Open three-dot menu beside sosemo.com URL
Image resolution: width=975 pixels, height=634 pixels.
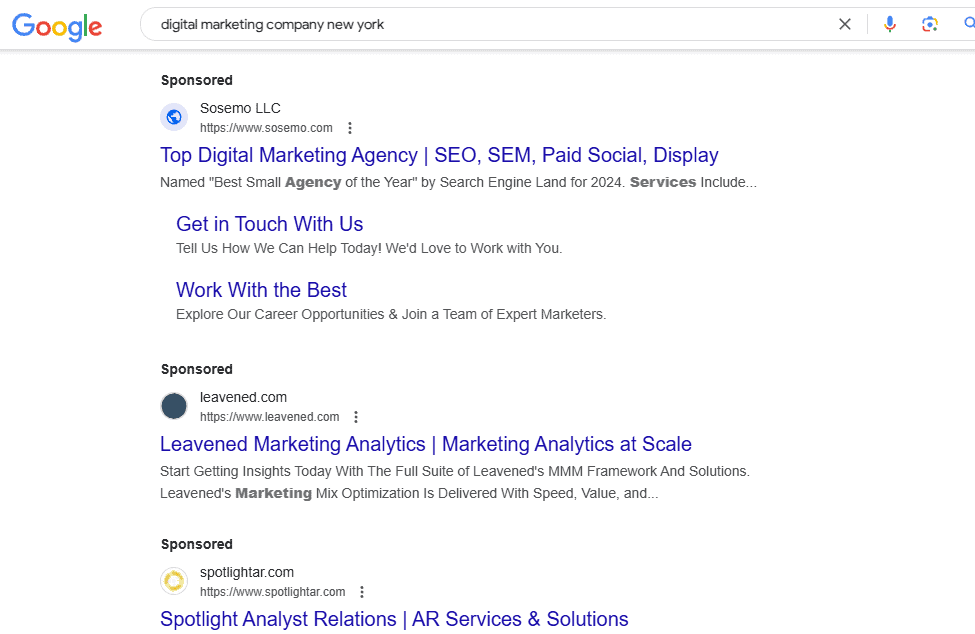[350, 128]
